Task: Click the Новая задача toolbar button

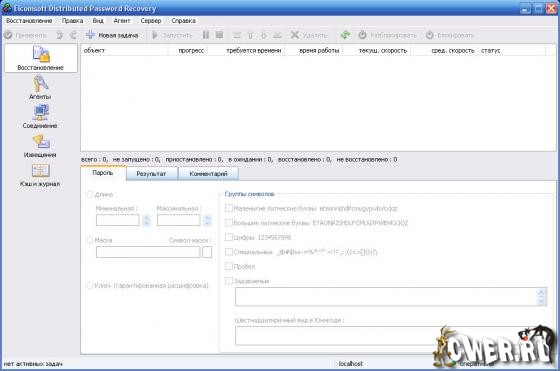Action: click(112, 35)
